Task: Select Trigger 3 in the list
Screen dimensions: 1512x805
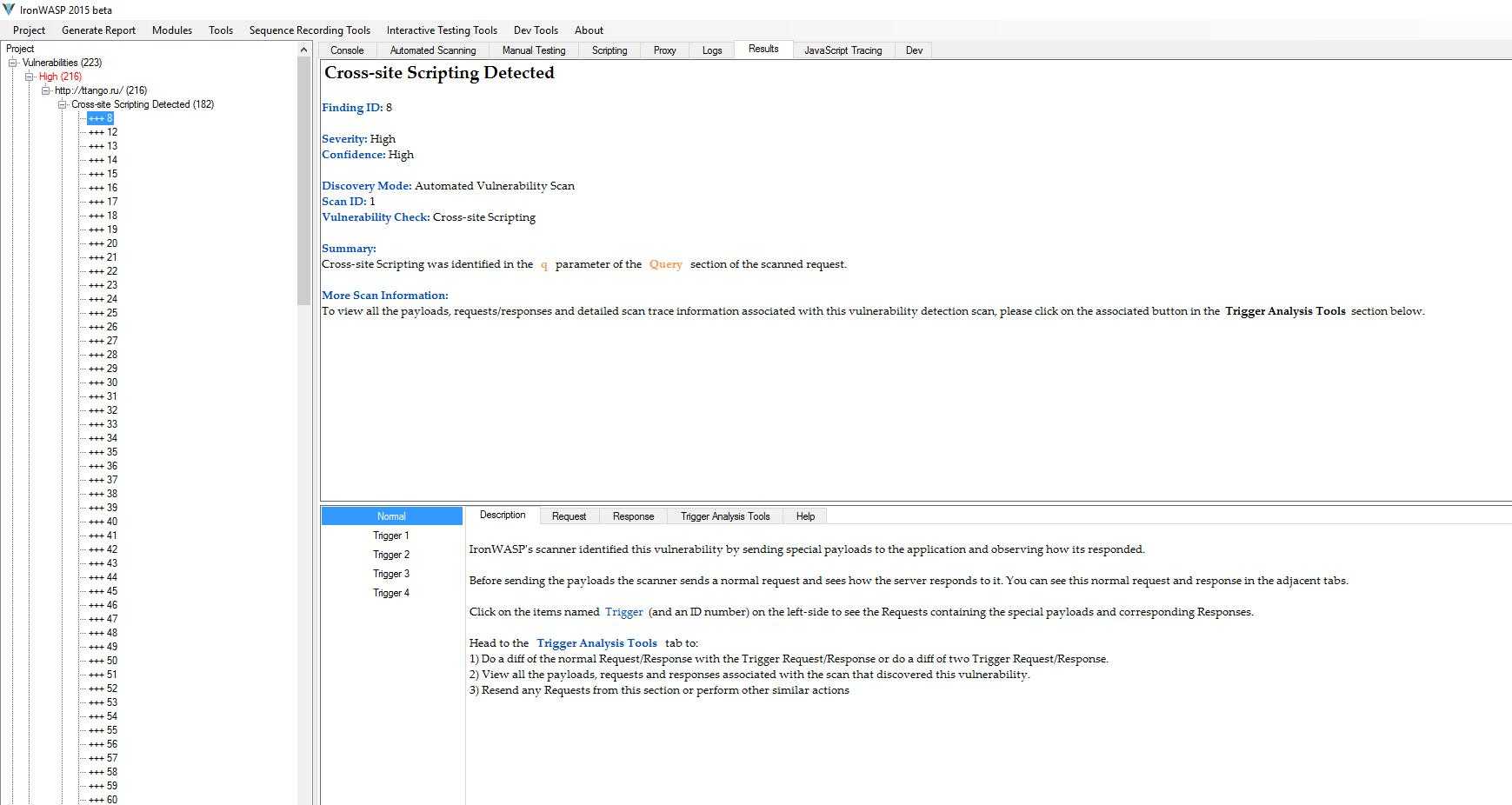Action: (390, 574)
